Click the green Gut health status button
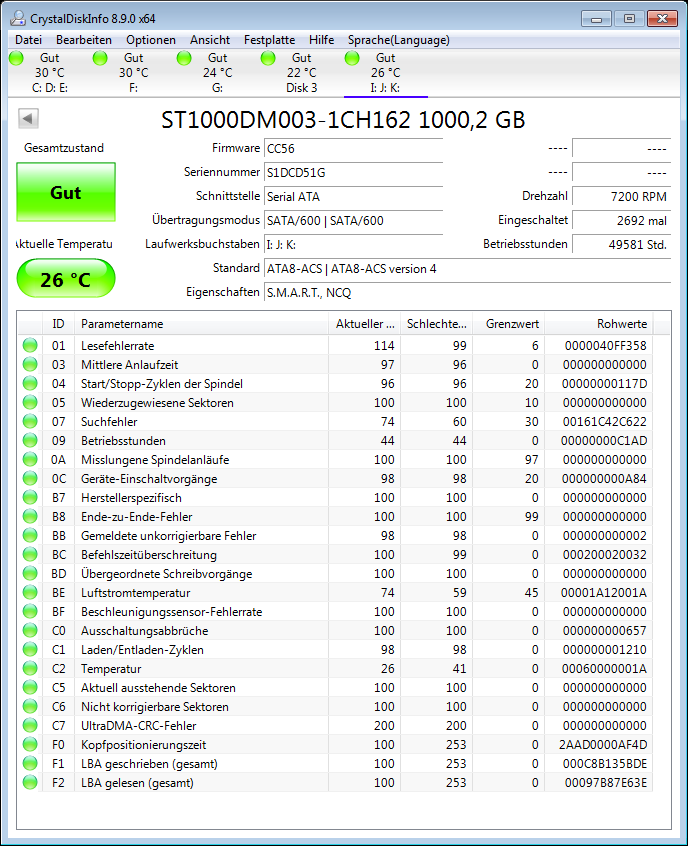Image resolution: width=688 pixels, height=846 pixels. point(66,192)
